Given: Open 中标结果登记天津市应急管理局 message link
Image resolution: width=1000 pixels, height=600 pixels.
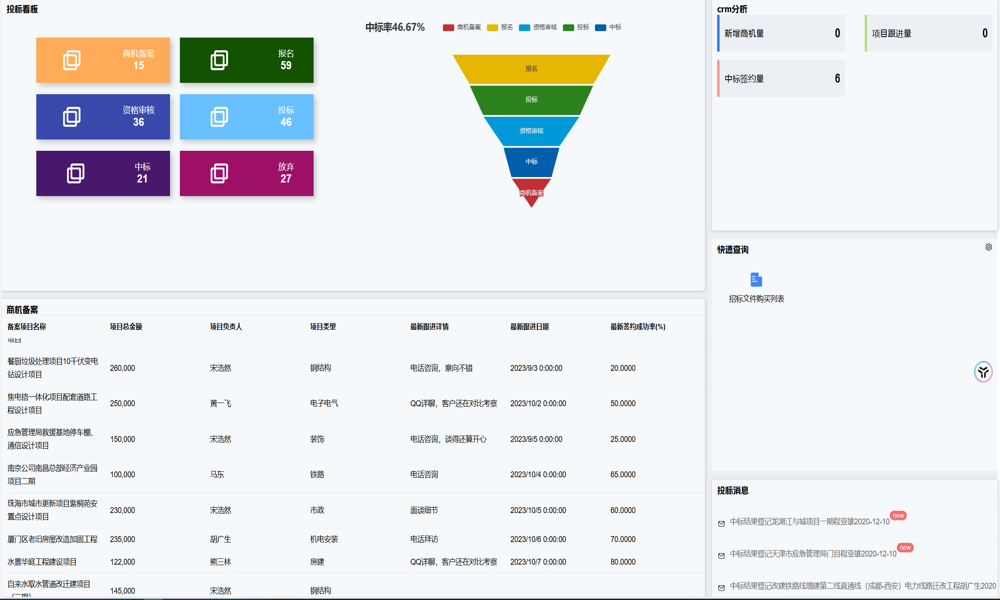Looking at the screenshot, I should click(812, 554).
